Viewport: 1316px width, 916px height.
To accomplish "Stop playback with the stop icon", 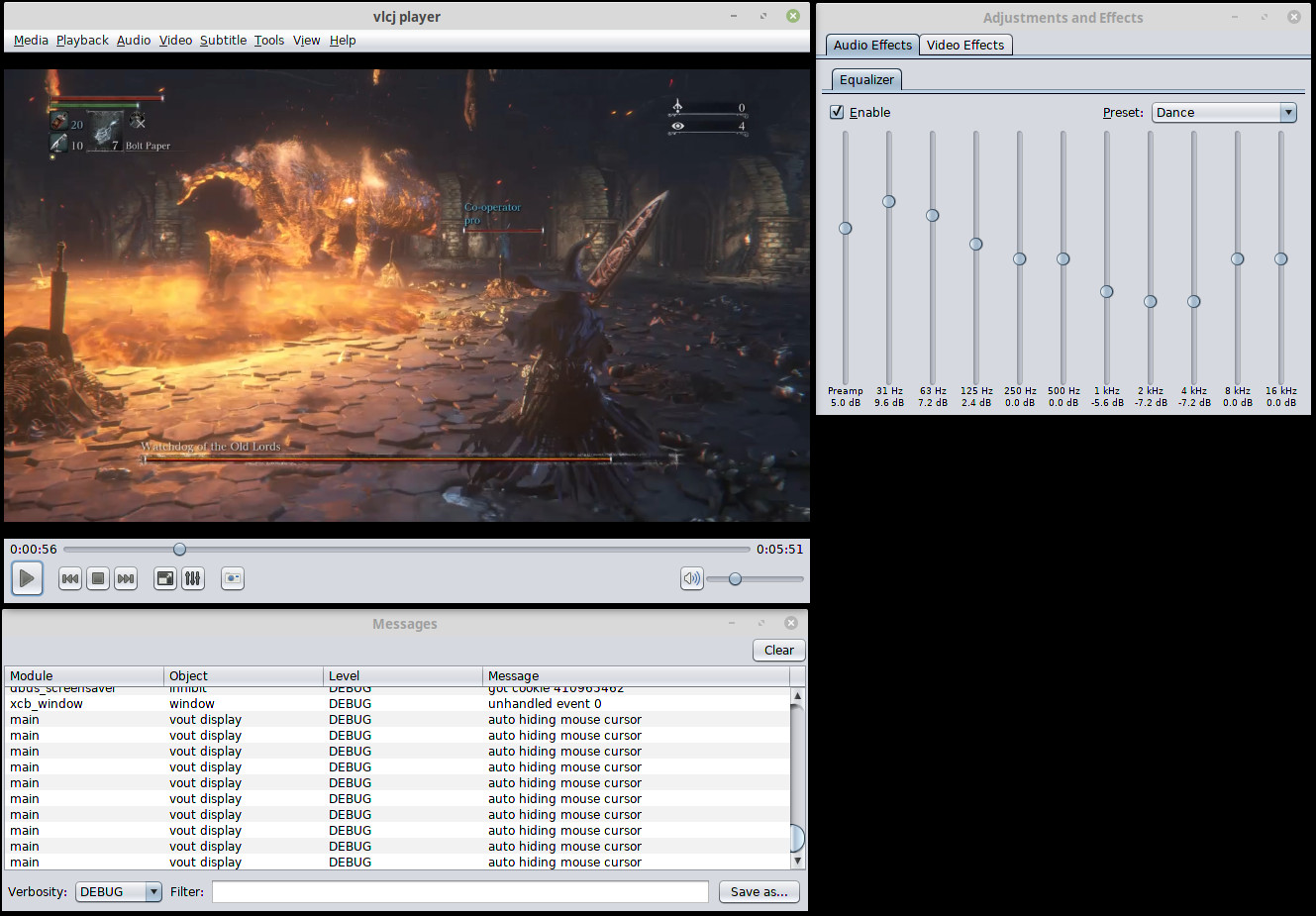I will click(98, 578).
